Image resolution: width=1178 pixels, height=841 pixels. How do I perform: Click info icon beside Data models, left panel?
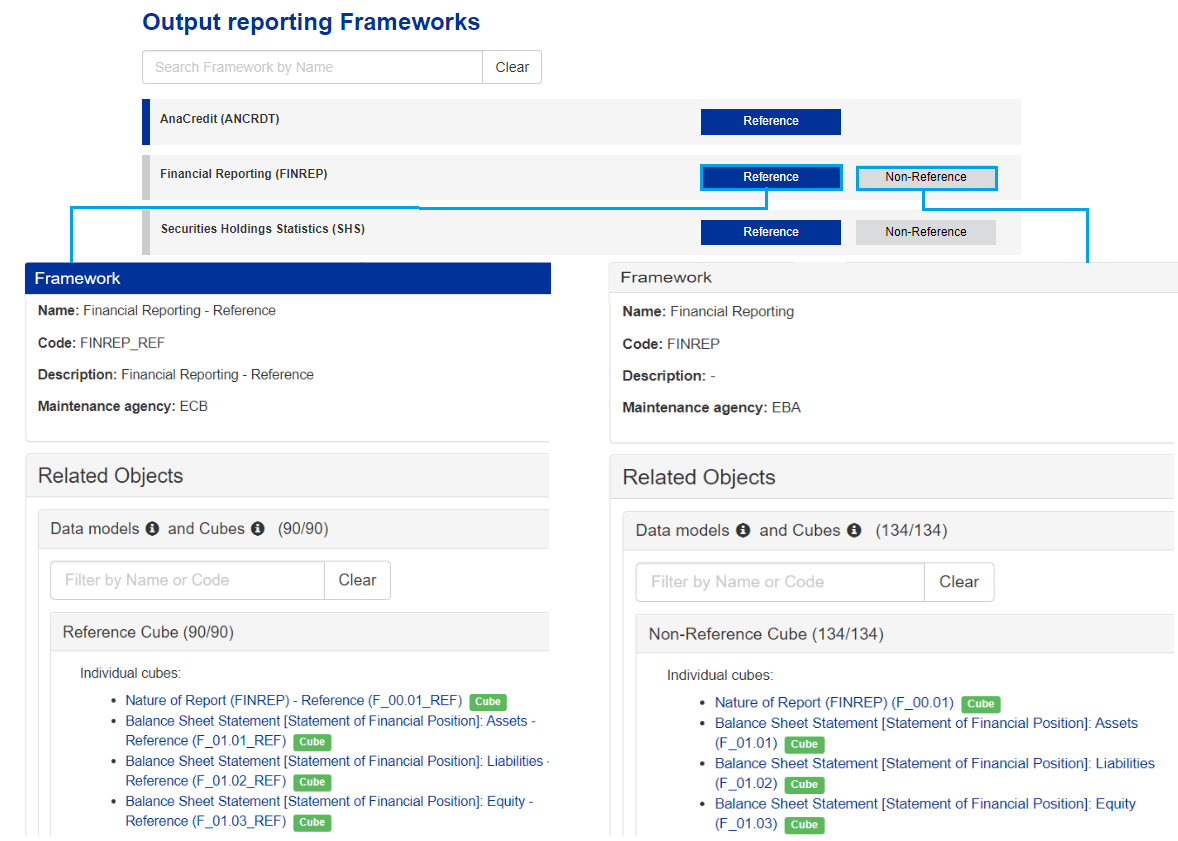pyautogui.click(x=152, y=529)
